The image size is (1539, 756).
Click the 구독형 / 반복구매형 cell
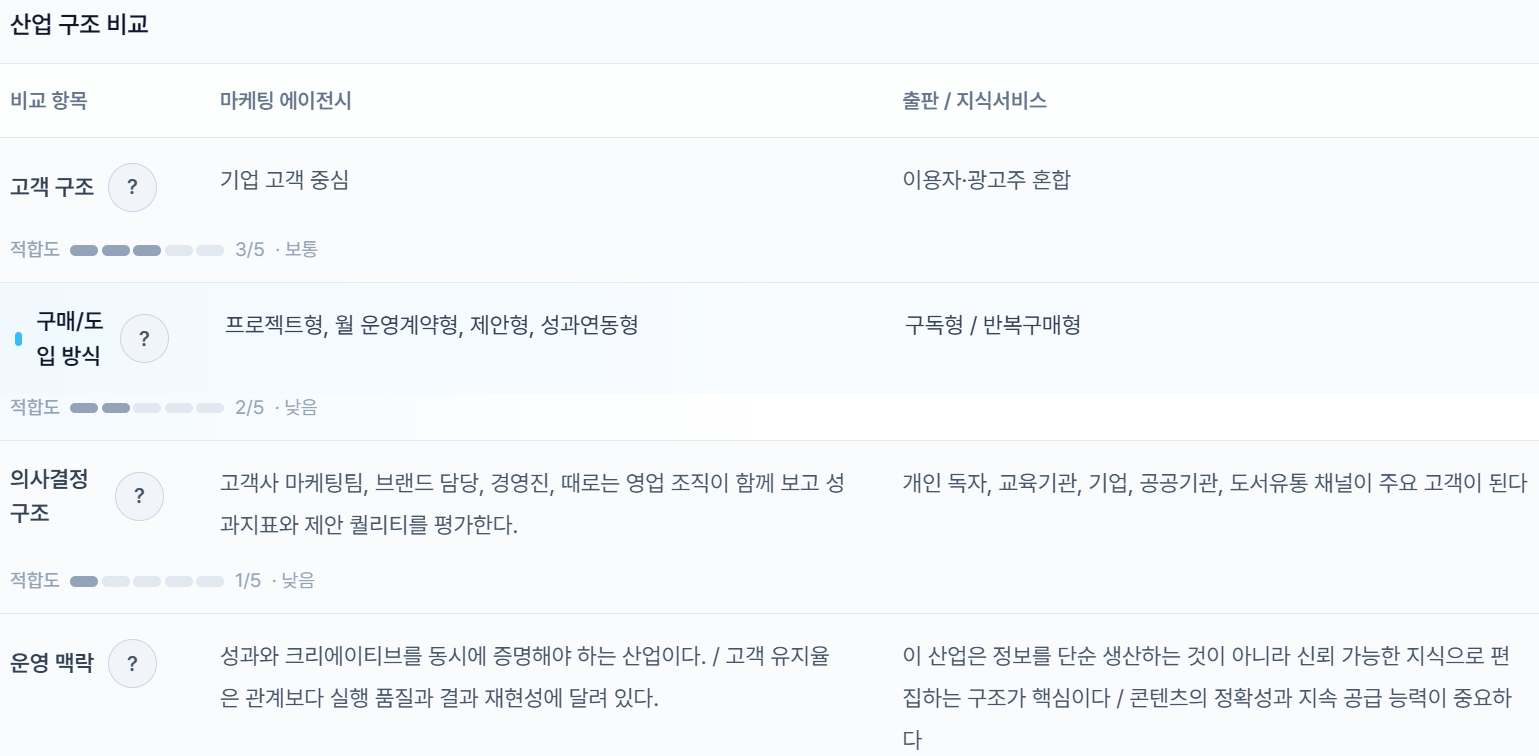click(x=992, y=325)
